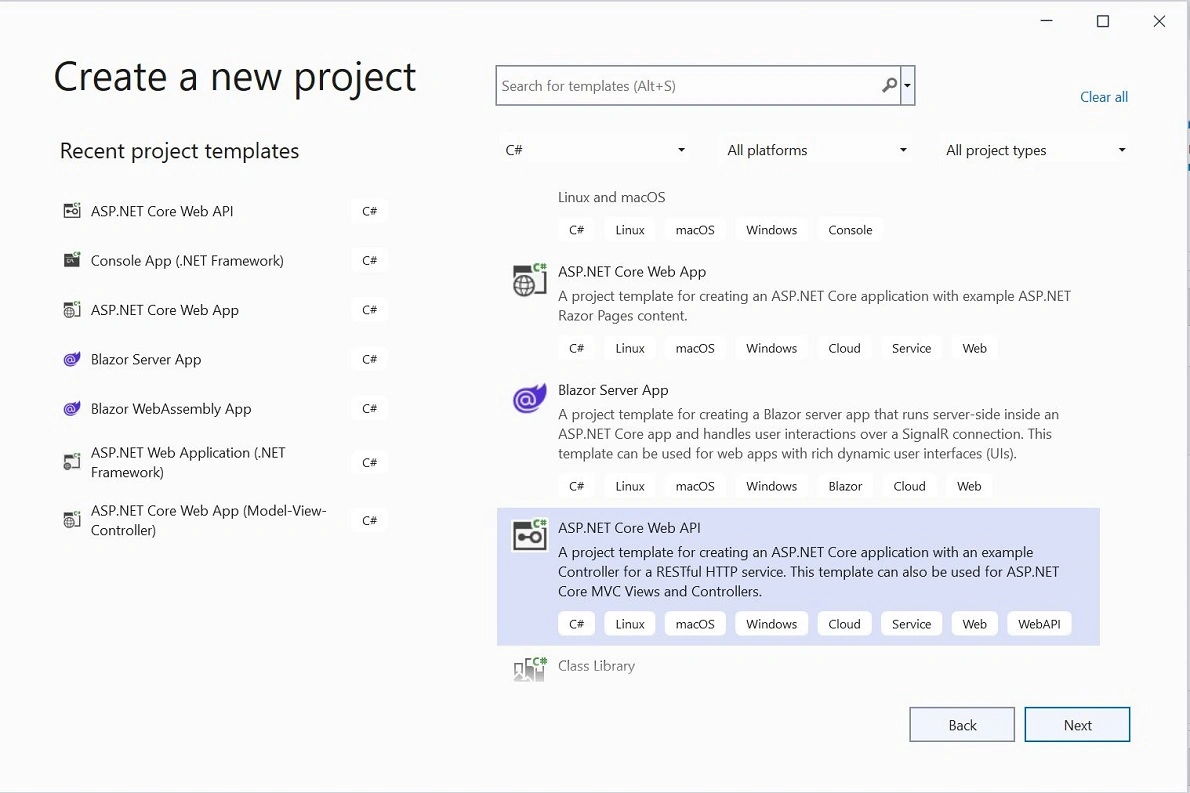Click the ASP.NET Core Web App recent icon

pyautogui.click(x=71, y=310)
